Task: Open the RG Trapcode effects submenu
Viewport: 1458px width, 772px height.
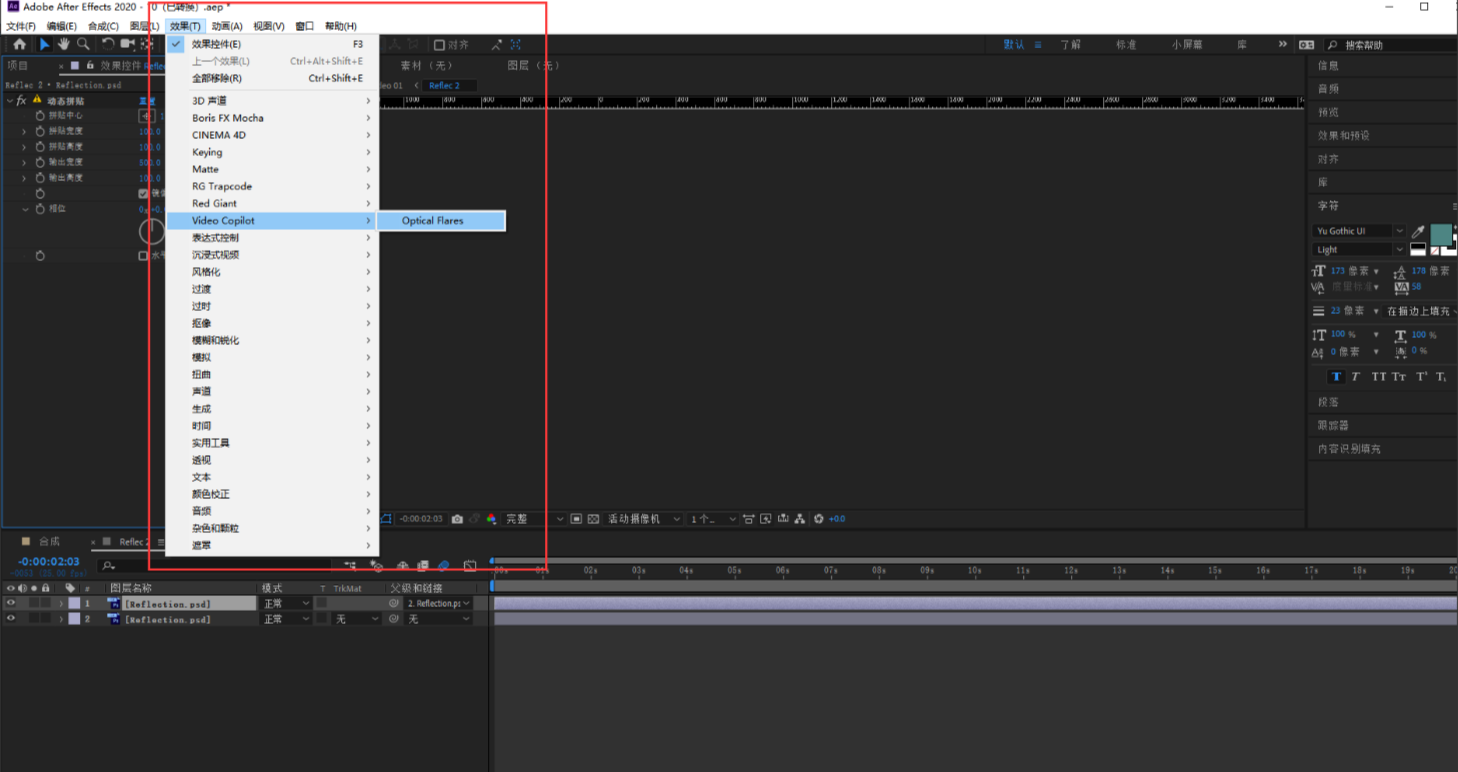Action: pos(271,186)
